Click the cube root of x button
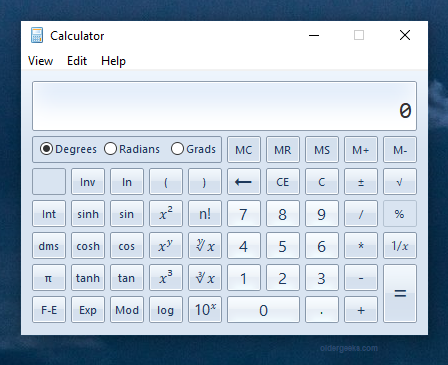 [x=205, y=278]
